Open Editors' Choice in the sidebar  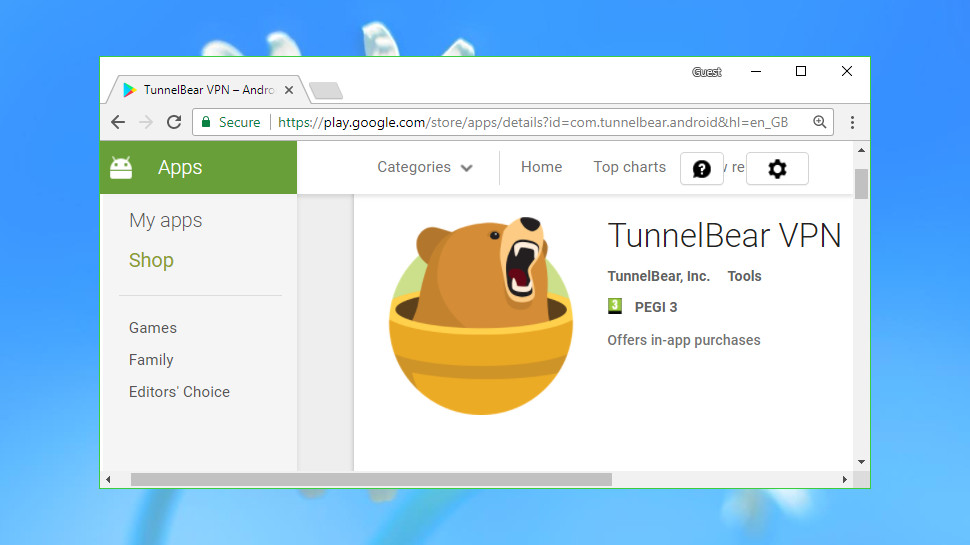point(179,392)
